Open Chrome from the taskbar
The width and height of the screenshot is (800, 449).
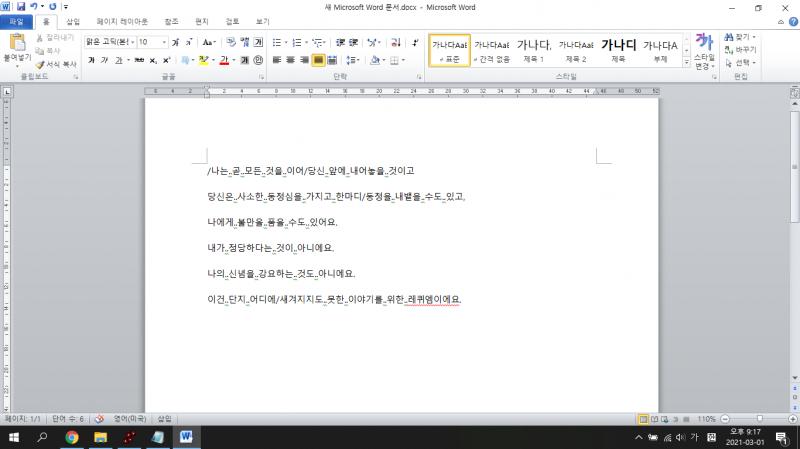(72, 437)
